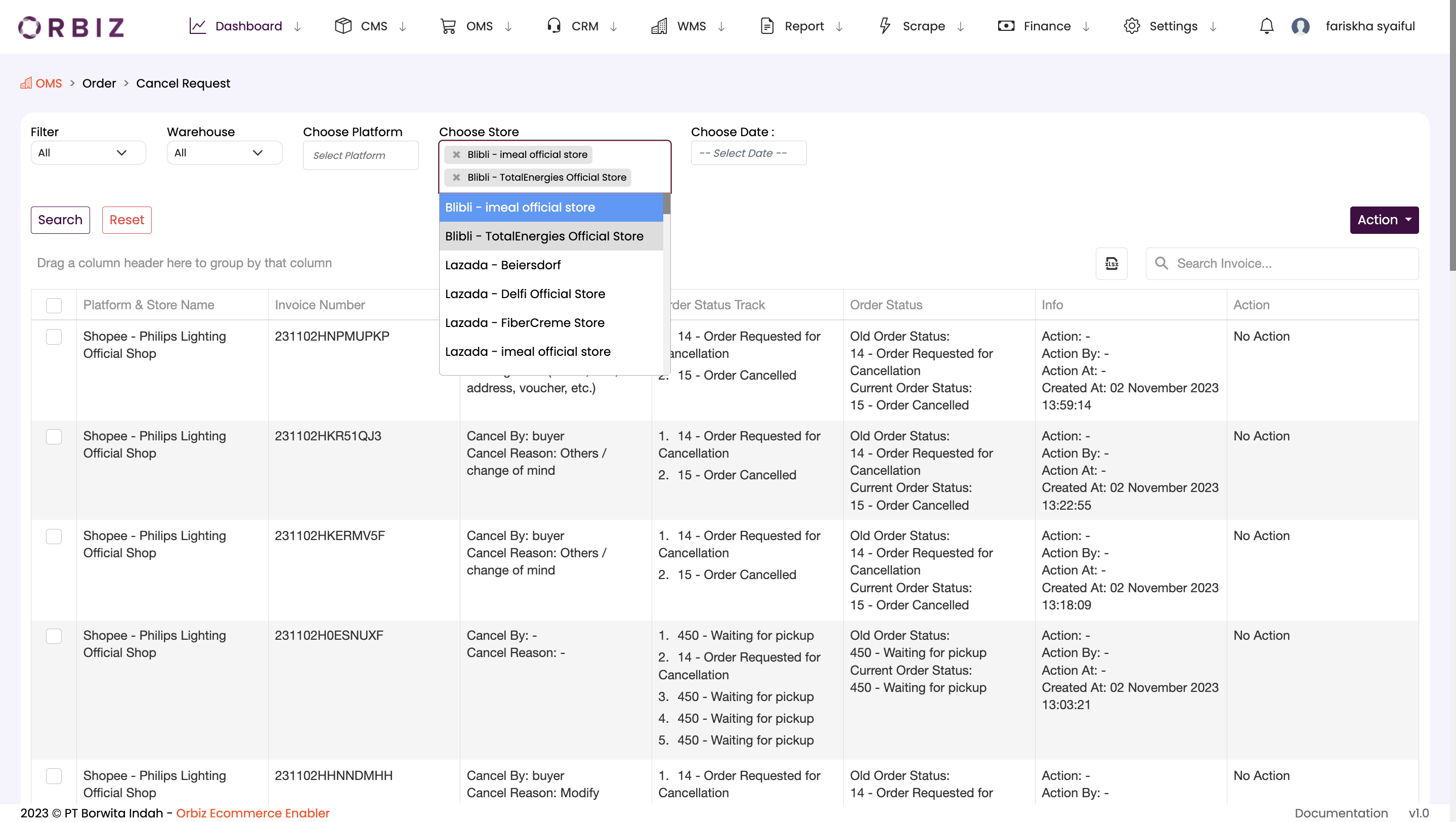Sort by Order Status column

pos(886,305)
